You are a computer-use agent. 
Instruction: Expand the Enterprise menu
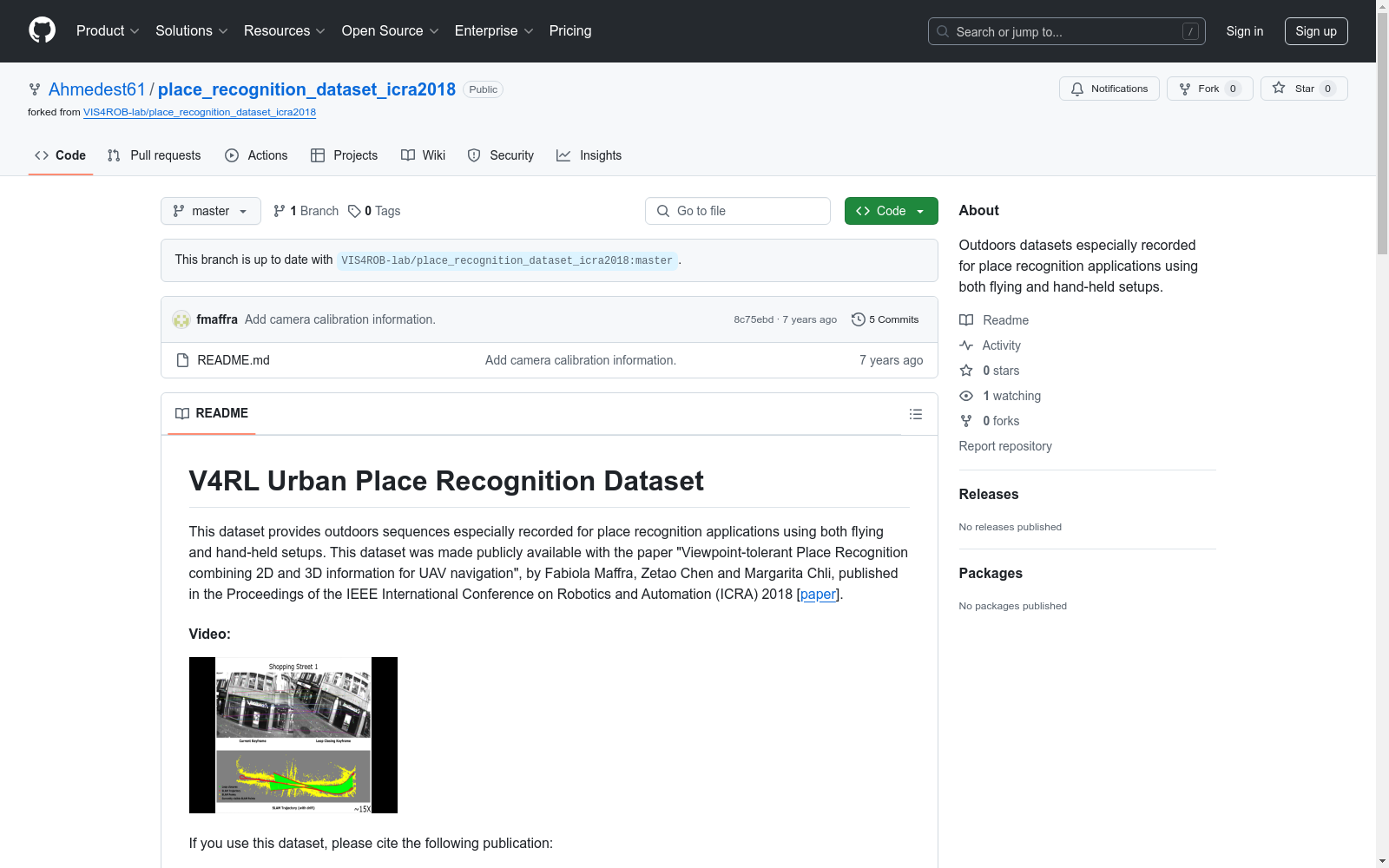[494, 30]
